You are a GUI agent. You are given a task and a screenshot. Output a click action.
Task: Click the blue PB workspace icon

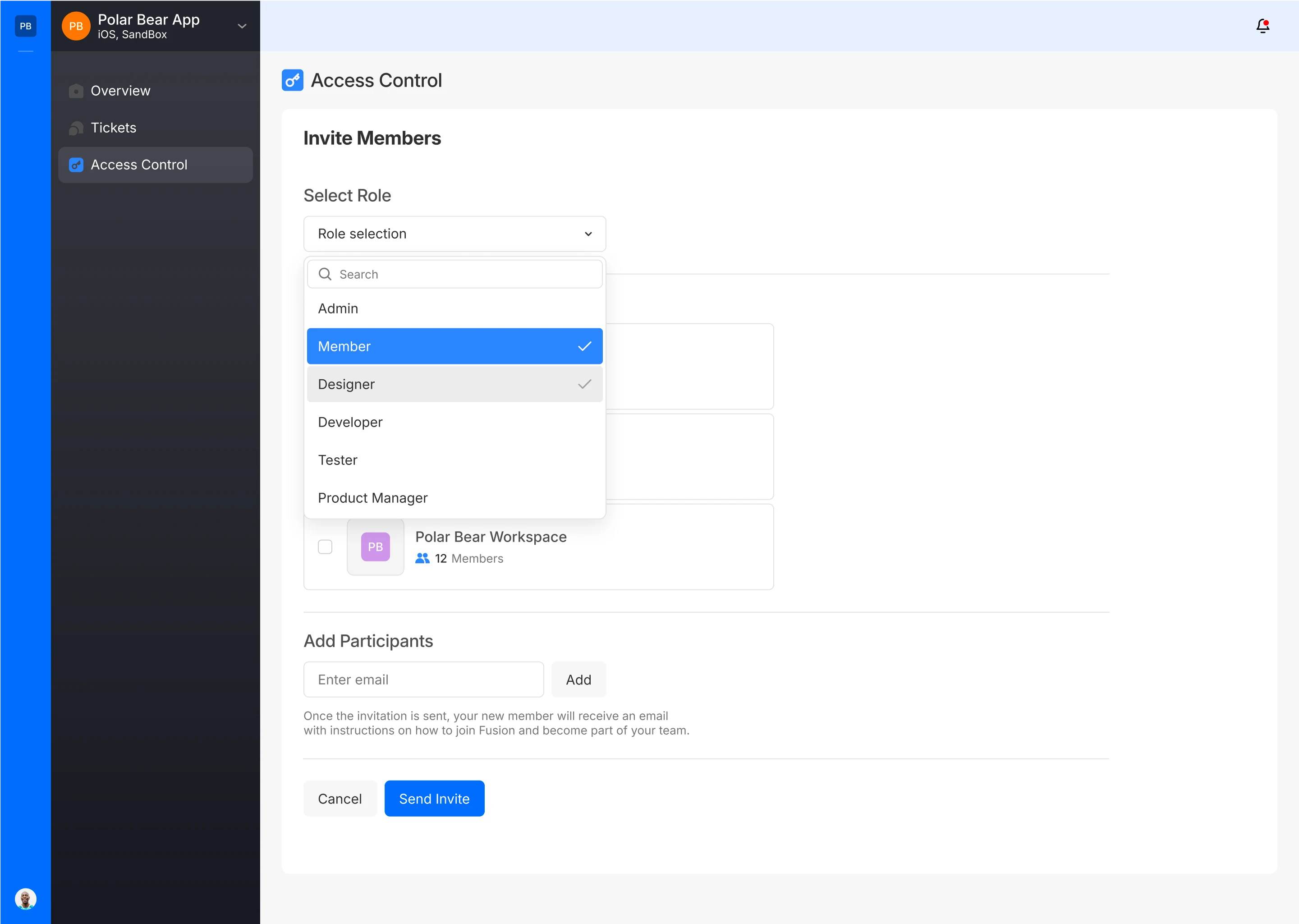26,26
